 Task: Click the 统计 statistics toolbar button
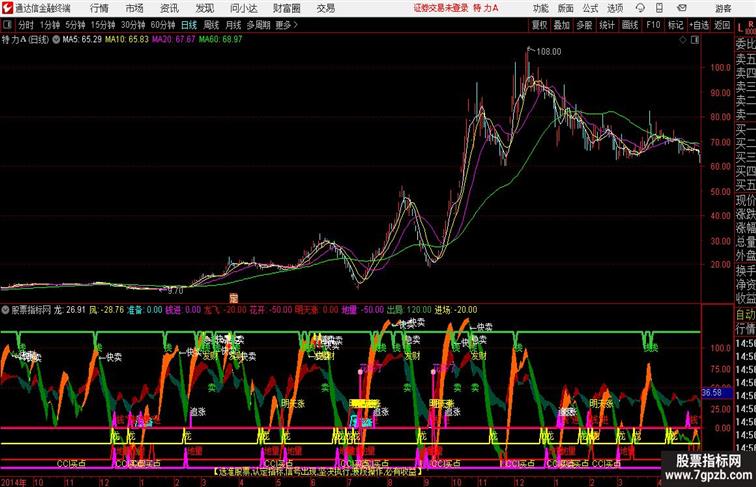point(607,25)
